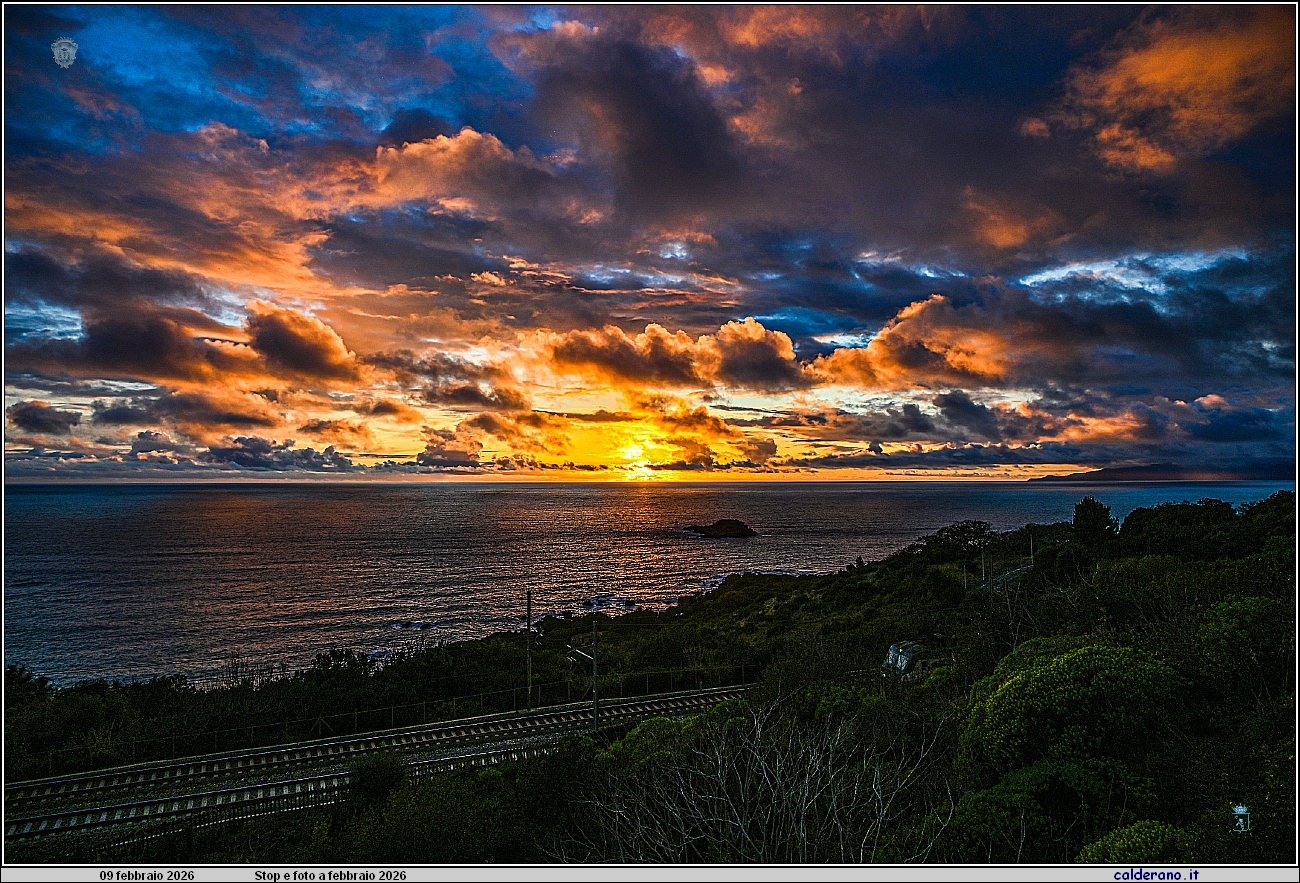Click the small building hidden among vegetation

(x=903, y=658)
